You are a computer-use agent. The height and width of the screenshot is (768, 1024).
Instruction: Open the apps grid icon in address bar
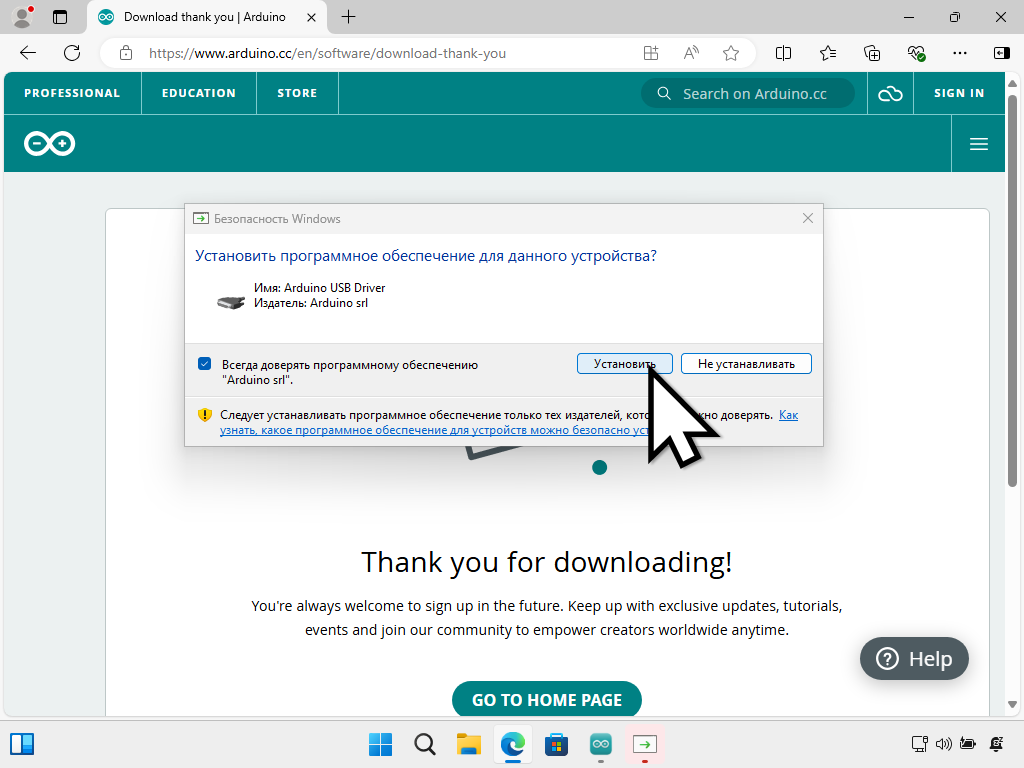pos(651,53)
